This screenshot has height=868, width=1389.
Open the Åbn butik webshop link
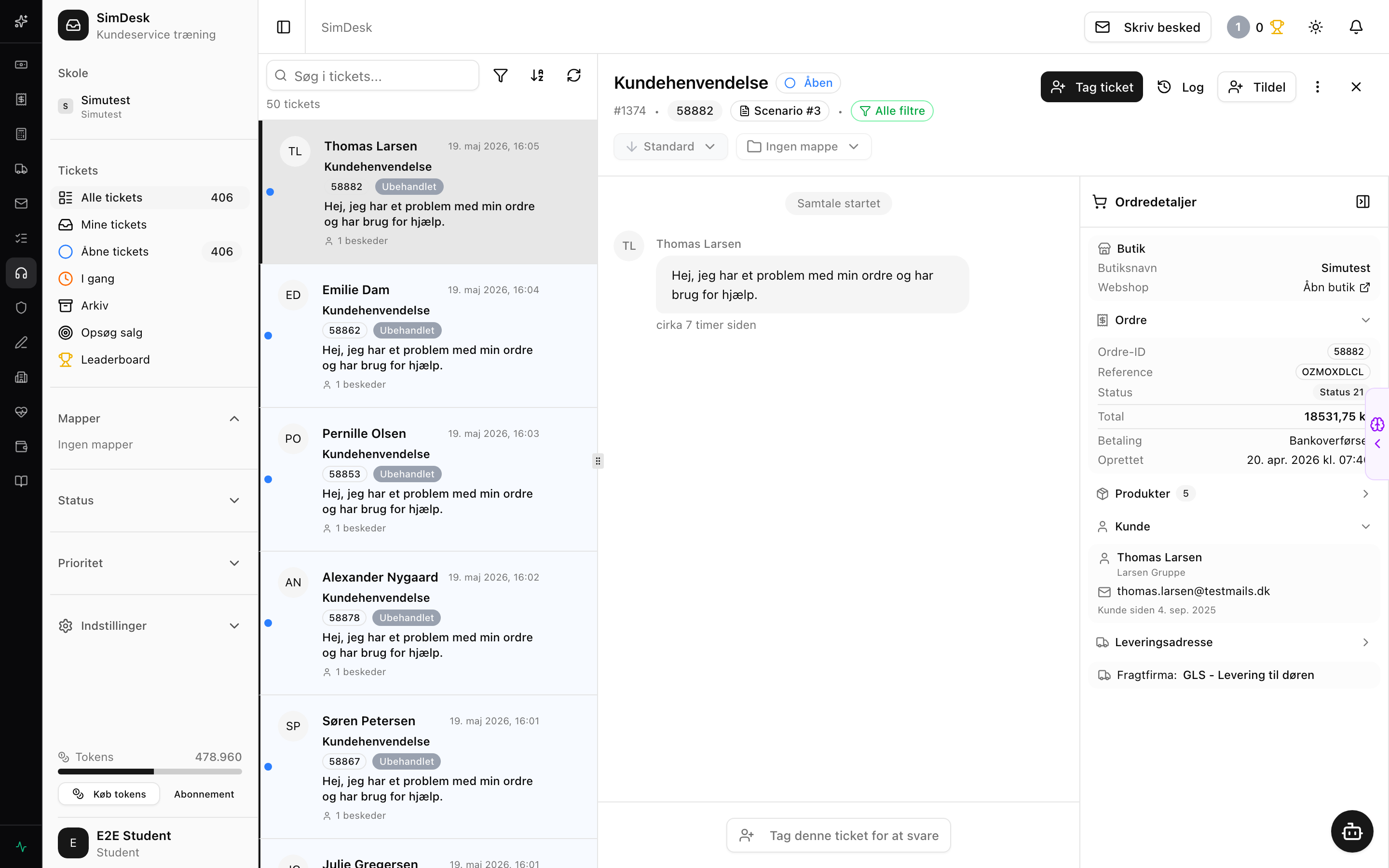1336,287
